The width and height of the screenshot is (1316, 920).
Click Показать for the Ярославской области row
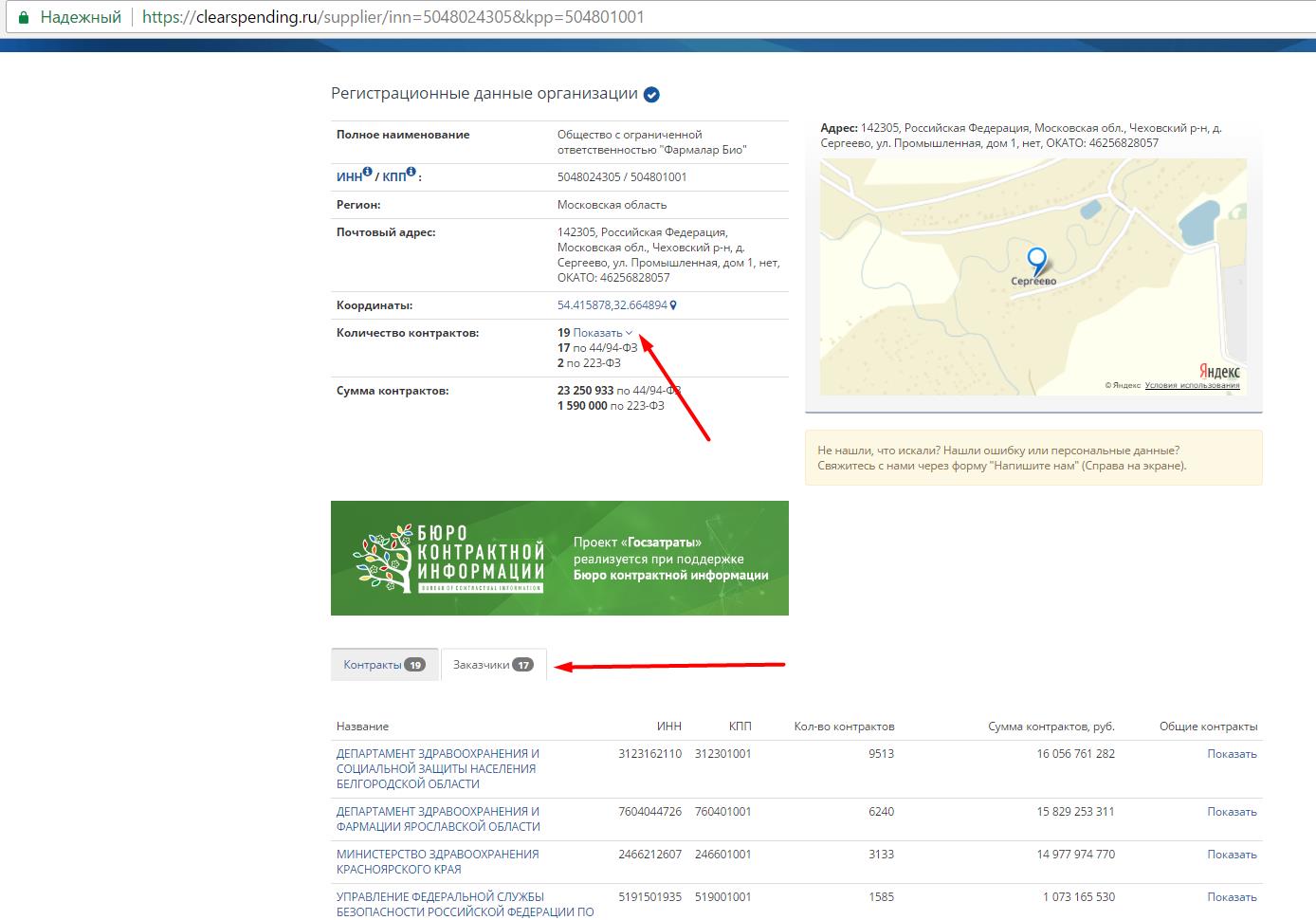pyautogui.click(x=1232, y=812)
